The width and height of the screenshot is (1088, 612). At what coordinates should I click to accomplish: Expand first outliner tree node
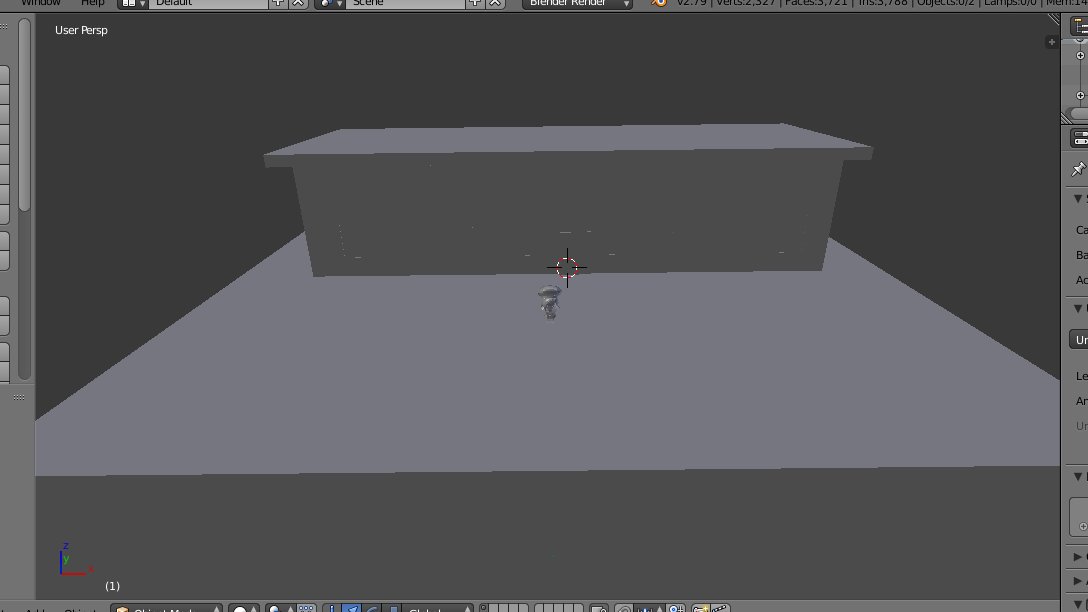click(1080, 56)
